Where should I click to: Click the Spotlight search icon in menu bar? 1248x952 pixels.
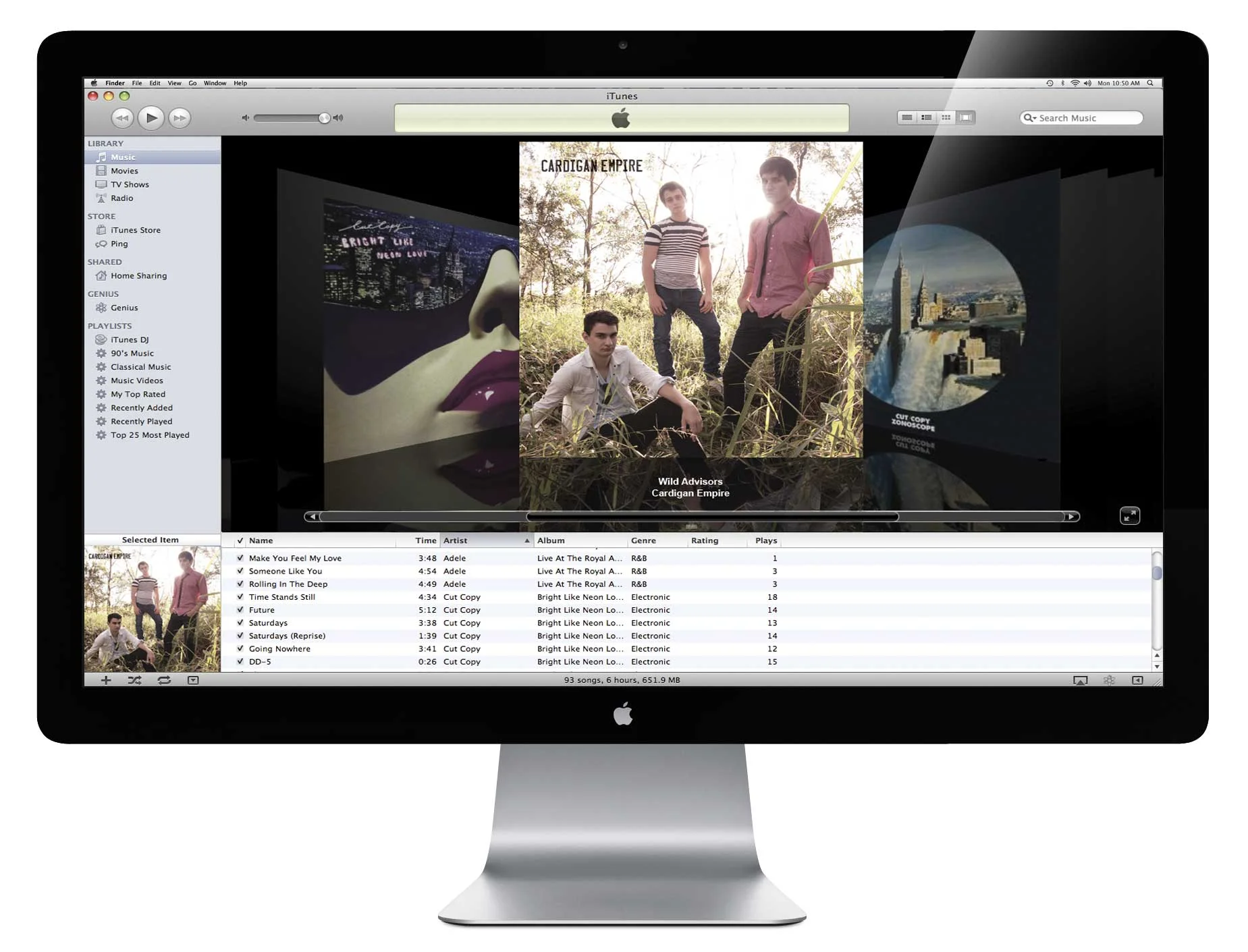click(x=1150, y=83)
